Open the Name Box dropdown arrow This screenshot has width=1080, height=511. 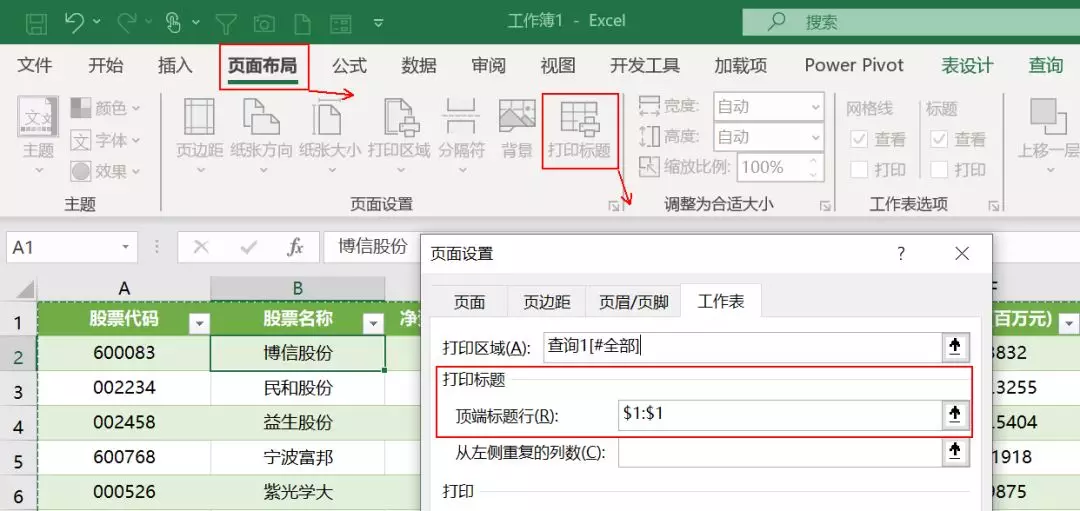[126, 247]
